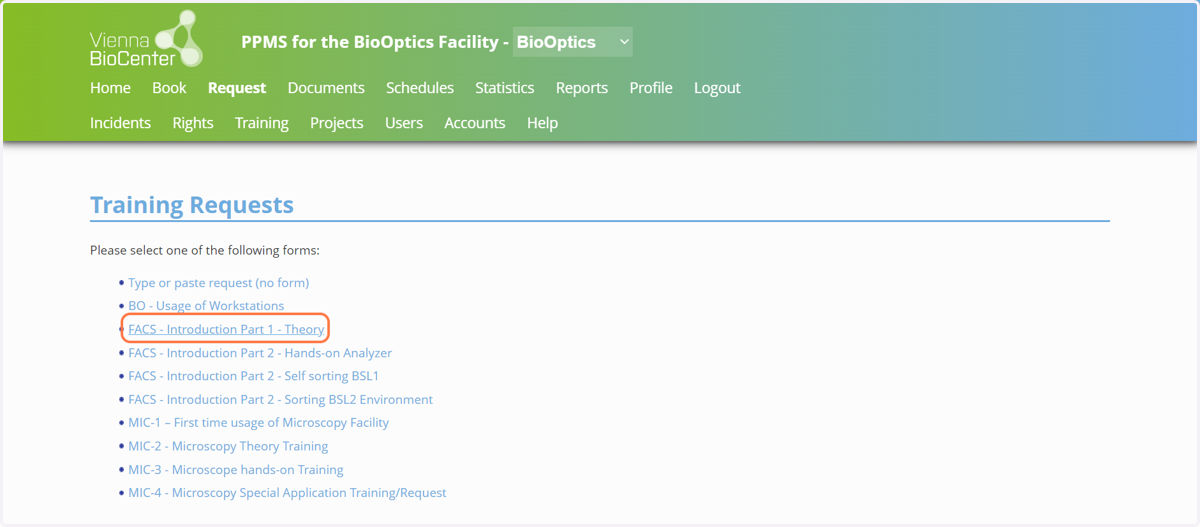The image size is (1200, 527).
Task: Click the Vienna BioCenter logo
Action: click(x=146, y=38)
